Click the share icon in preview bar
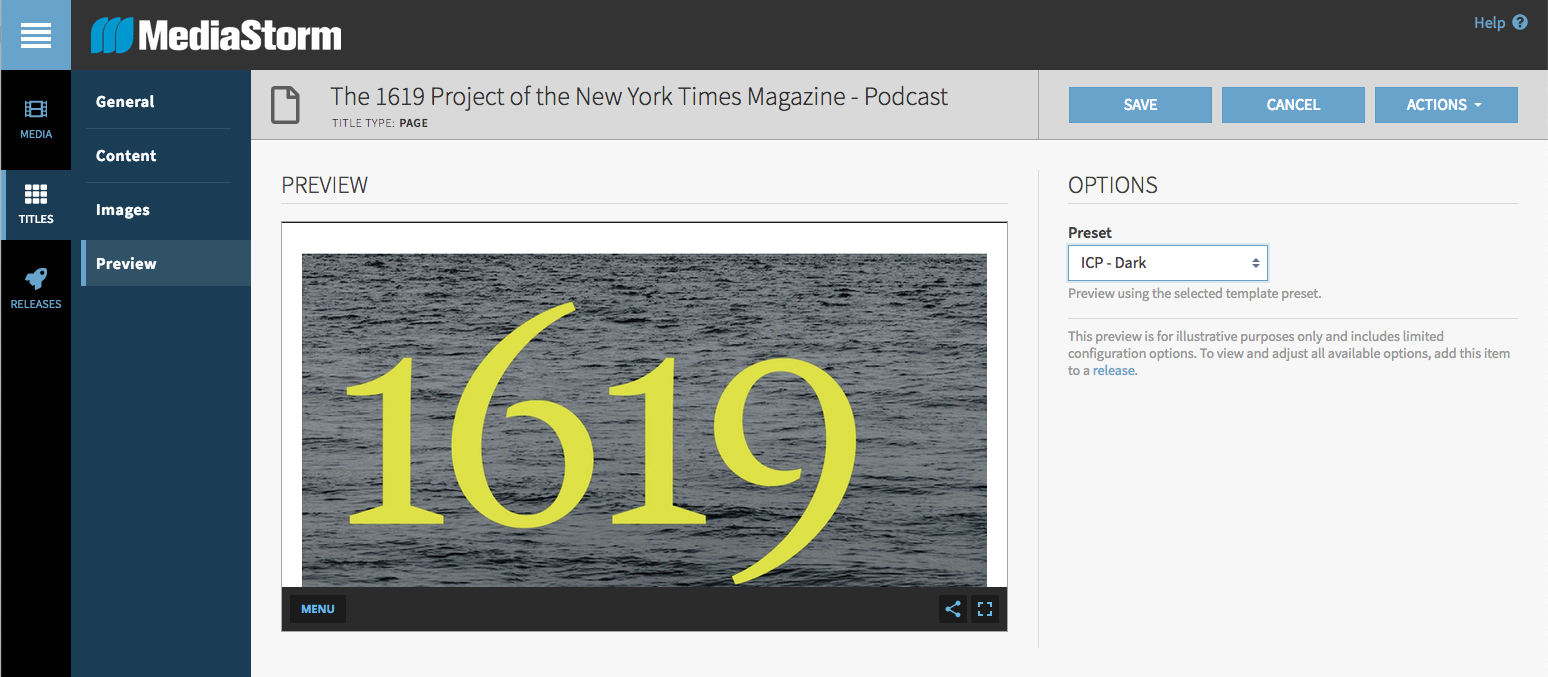This screenshot has height=677, width=1548. pos(952,609)
